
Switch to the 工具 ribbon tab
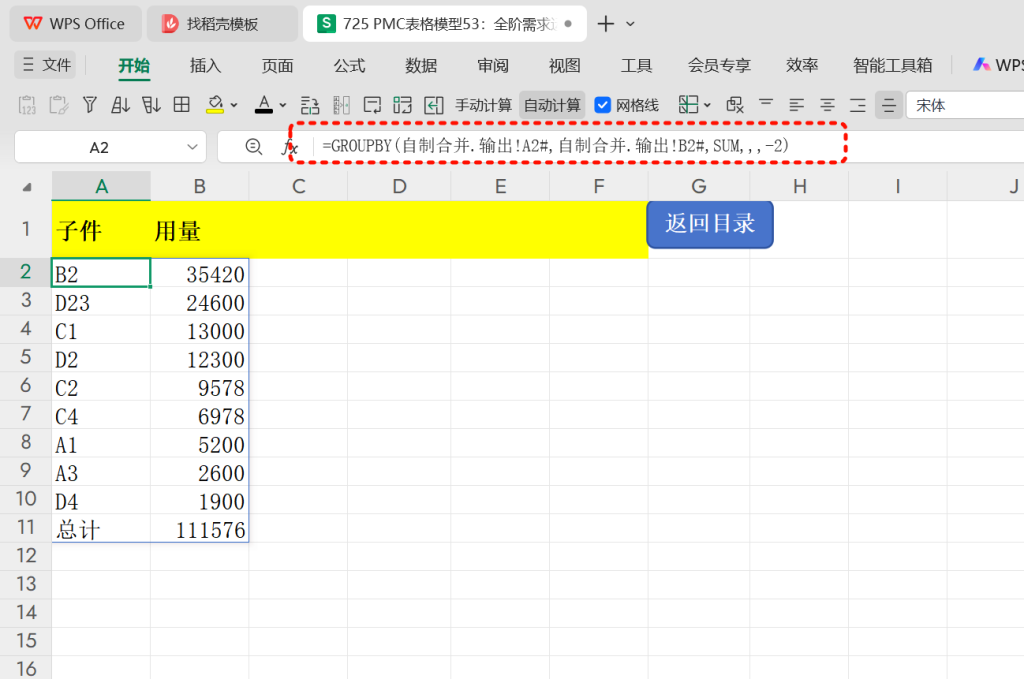[637, 65]
